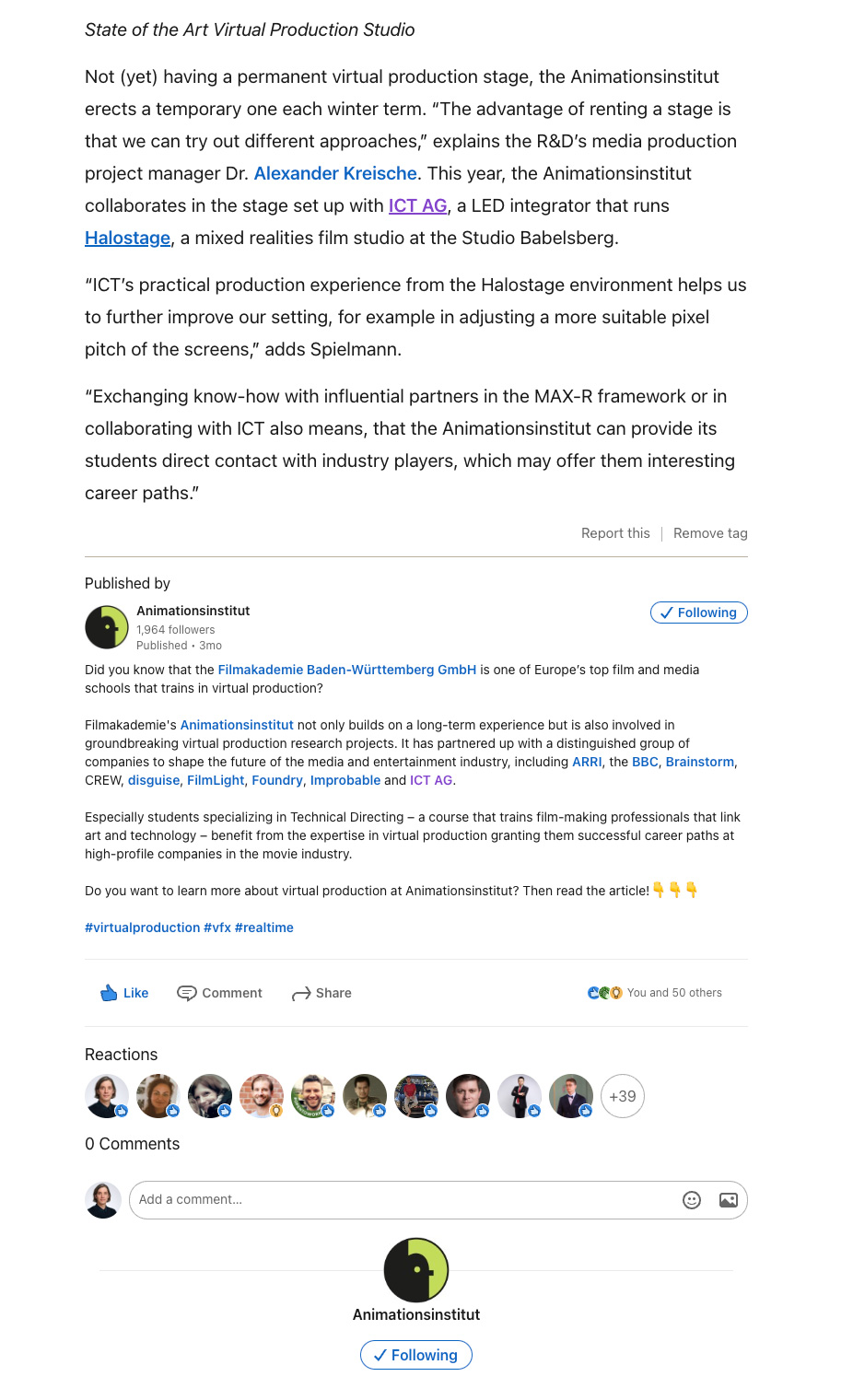Expand the +39 more reactions
The width and height of the screenshot is (853, 1400).
click(623, 1096)
